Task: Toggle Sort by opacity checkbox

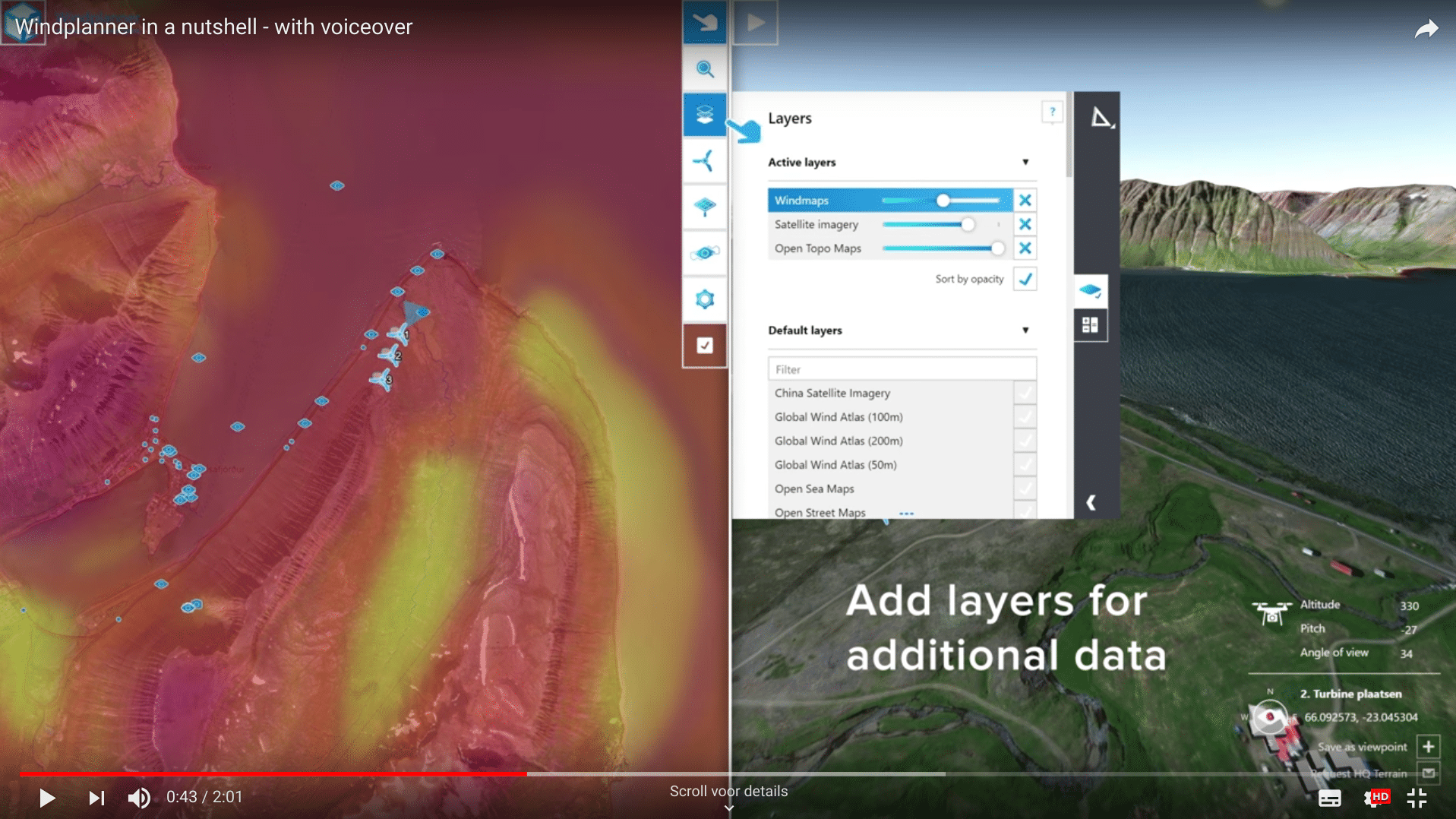Action: click(1025, 280)
